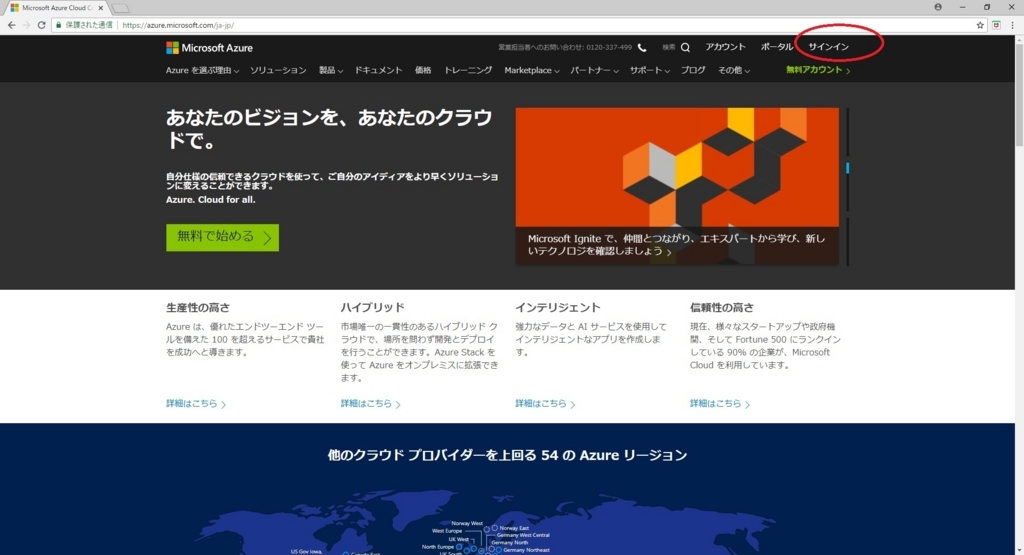Click the browser back arrow
1024x555 pixels.
(11, 25)
